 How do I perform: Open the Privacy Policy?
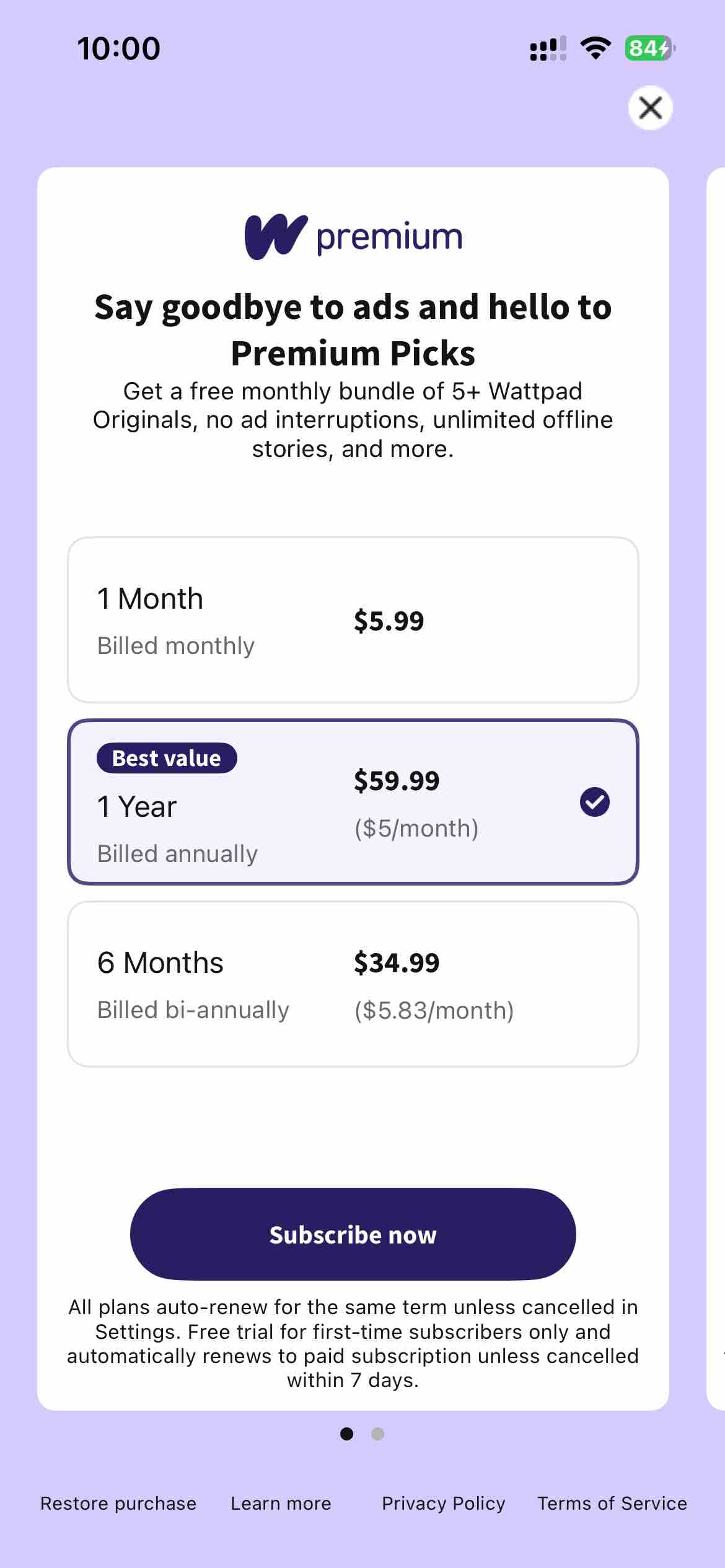tap(442, 1503)
